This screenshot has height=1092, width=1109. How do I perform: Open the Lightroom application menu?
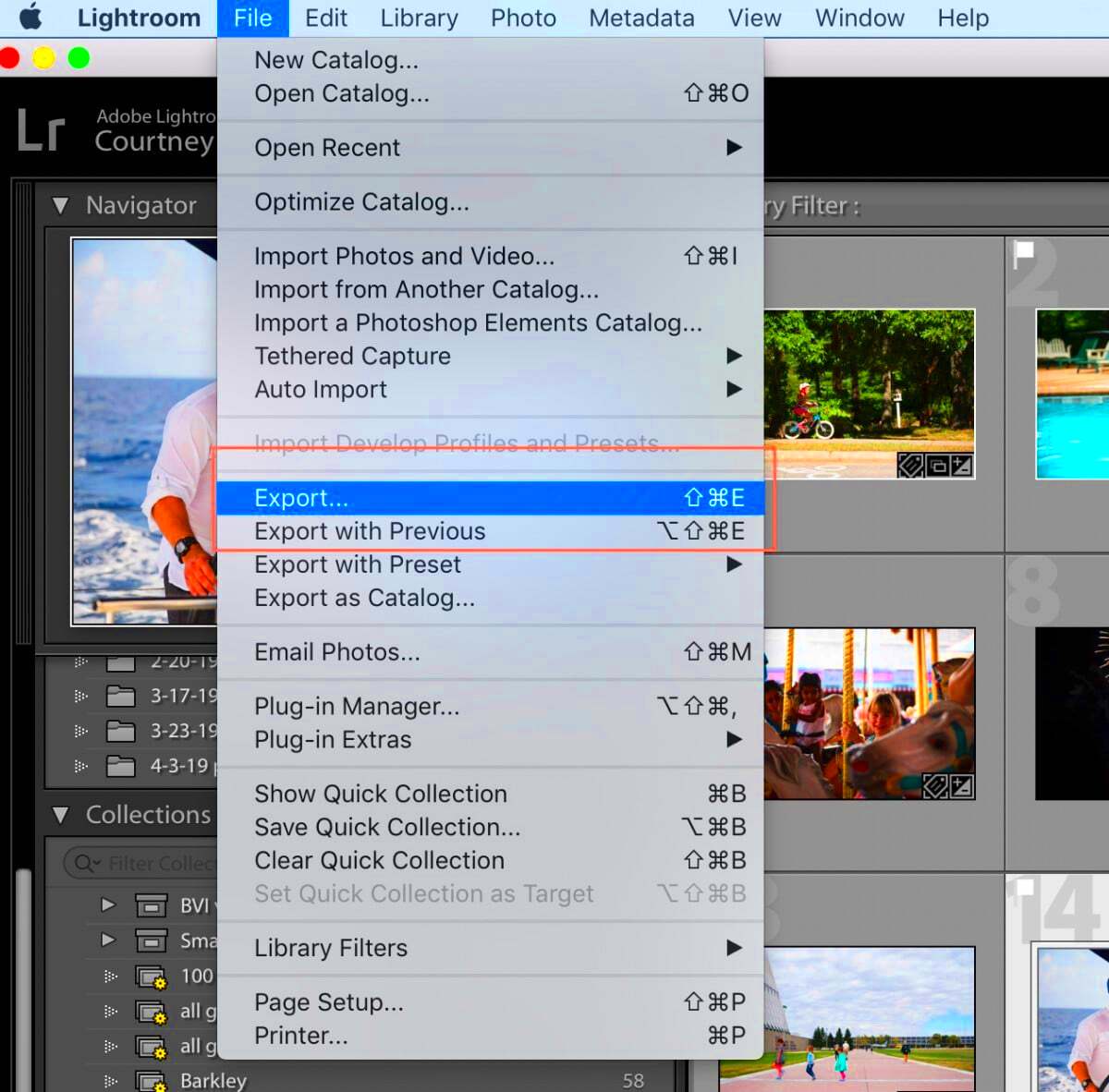point(139,18)
